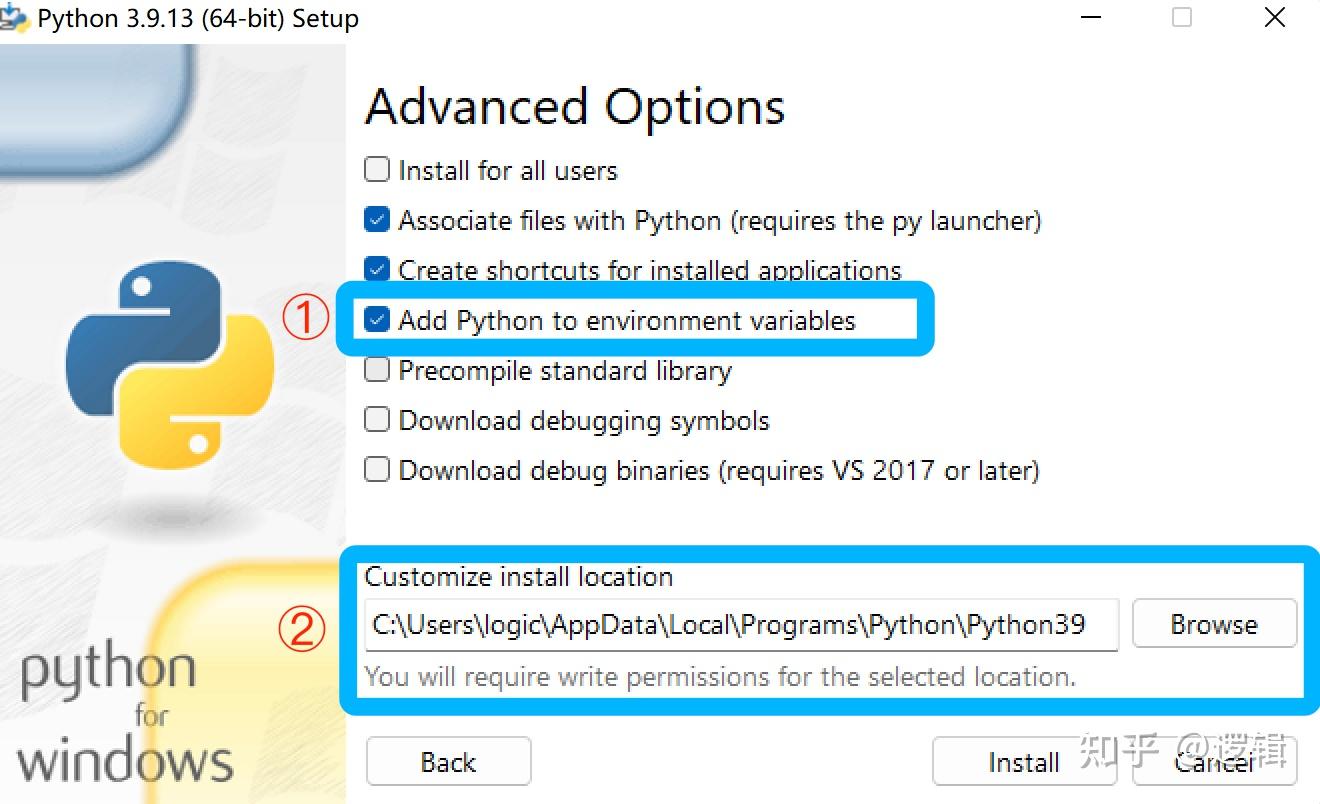Check Download debugging symbols box
Screen dimensions: 1320x804
pos(377,420)
